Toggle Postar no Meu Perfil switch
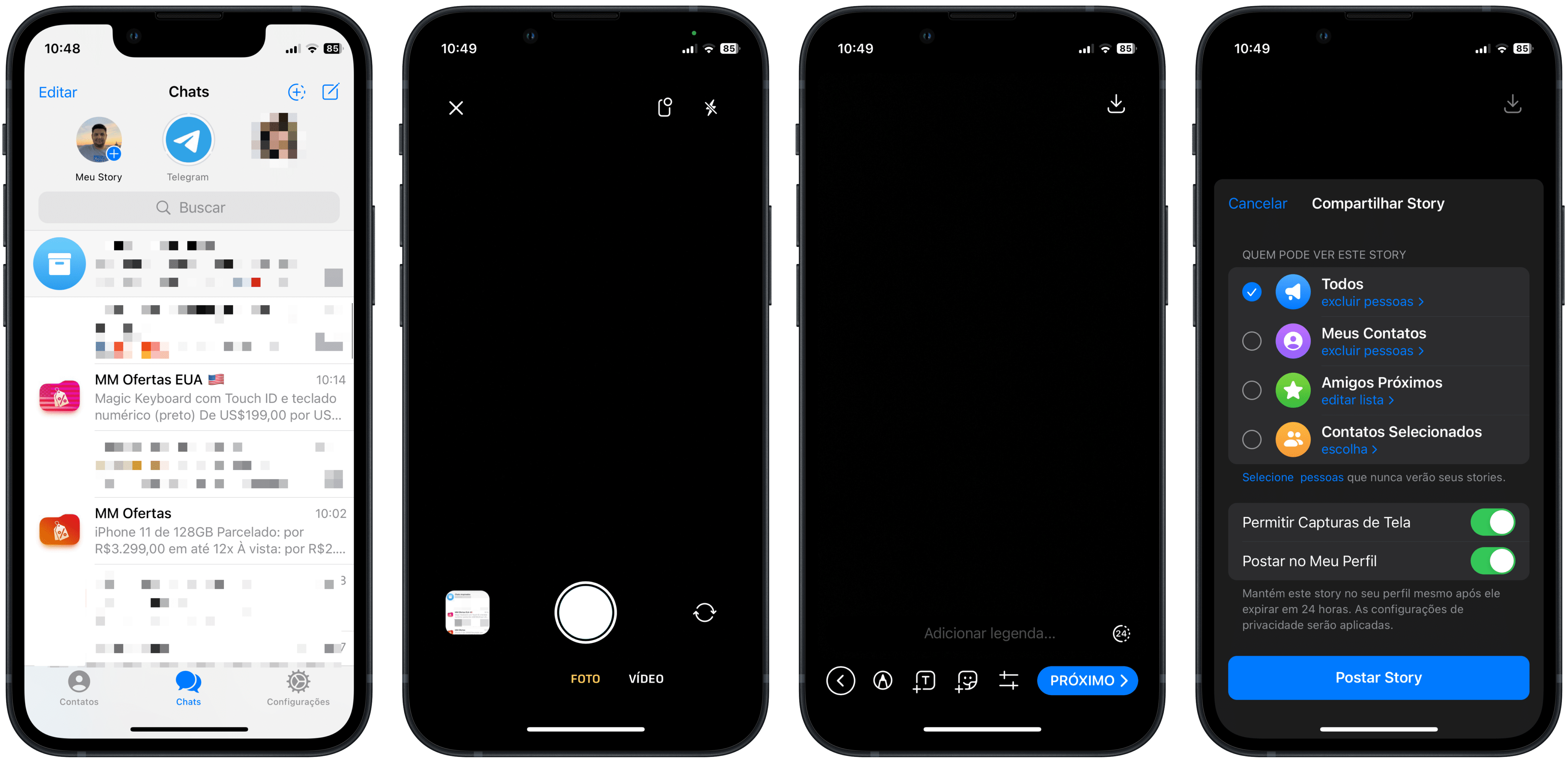 click(x=1516, y=560)
